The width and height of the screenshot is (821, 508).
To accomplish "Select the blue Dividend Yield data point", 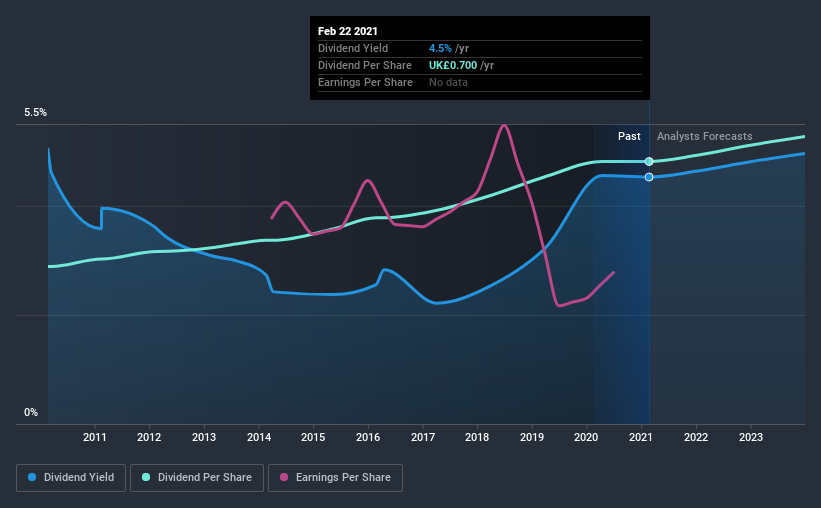I will [x=649, y=177].
